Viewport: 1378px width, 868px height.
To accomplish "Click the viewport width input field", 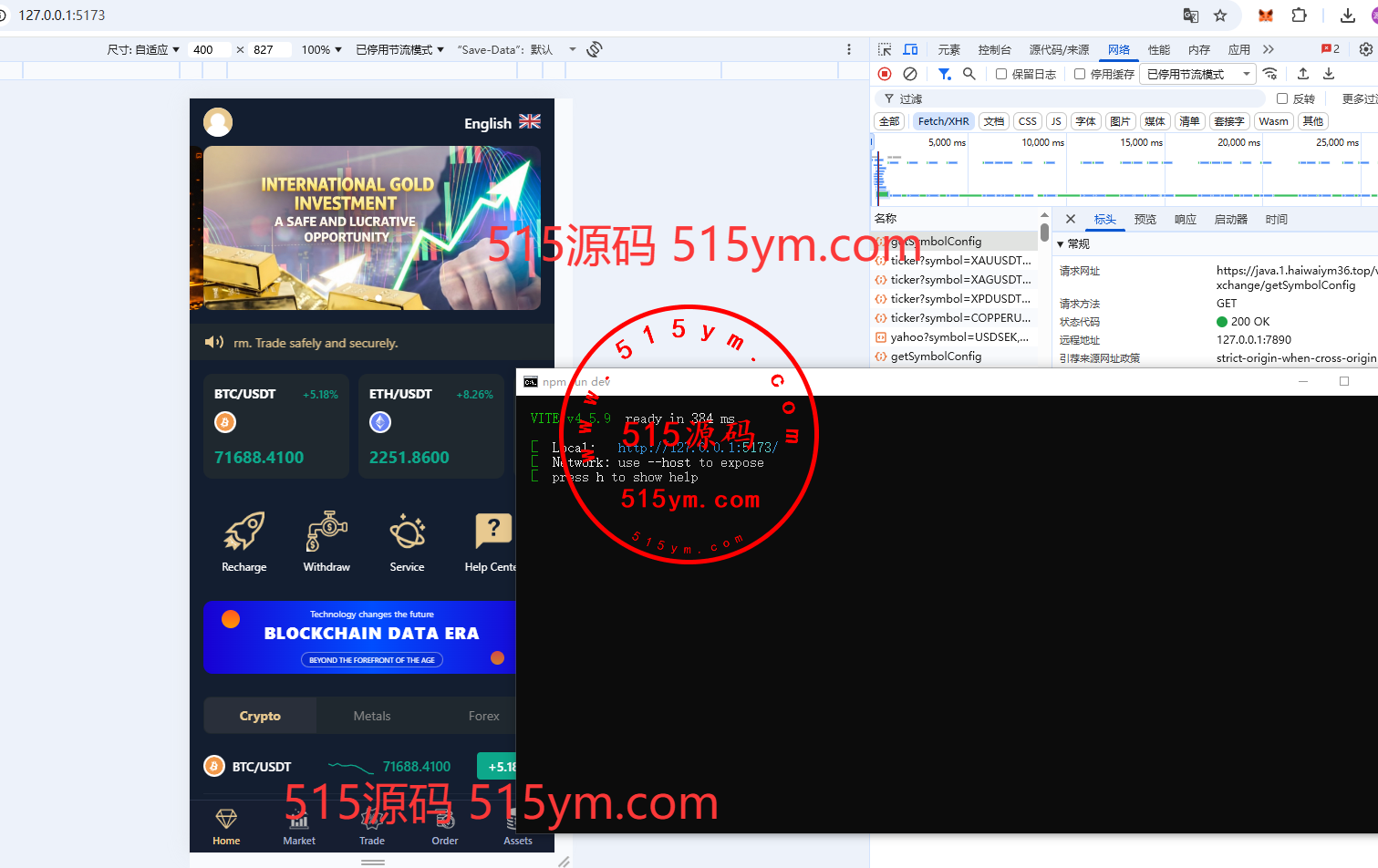I will click(211, 49).
